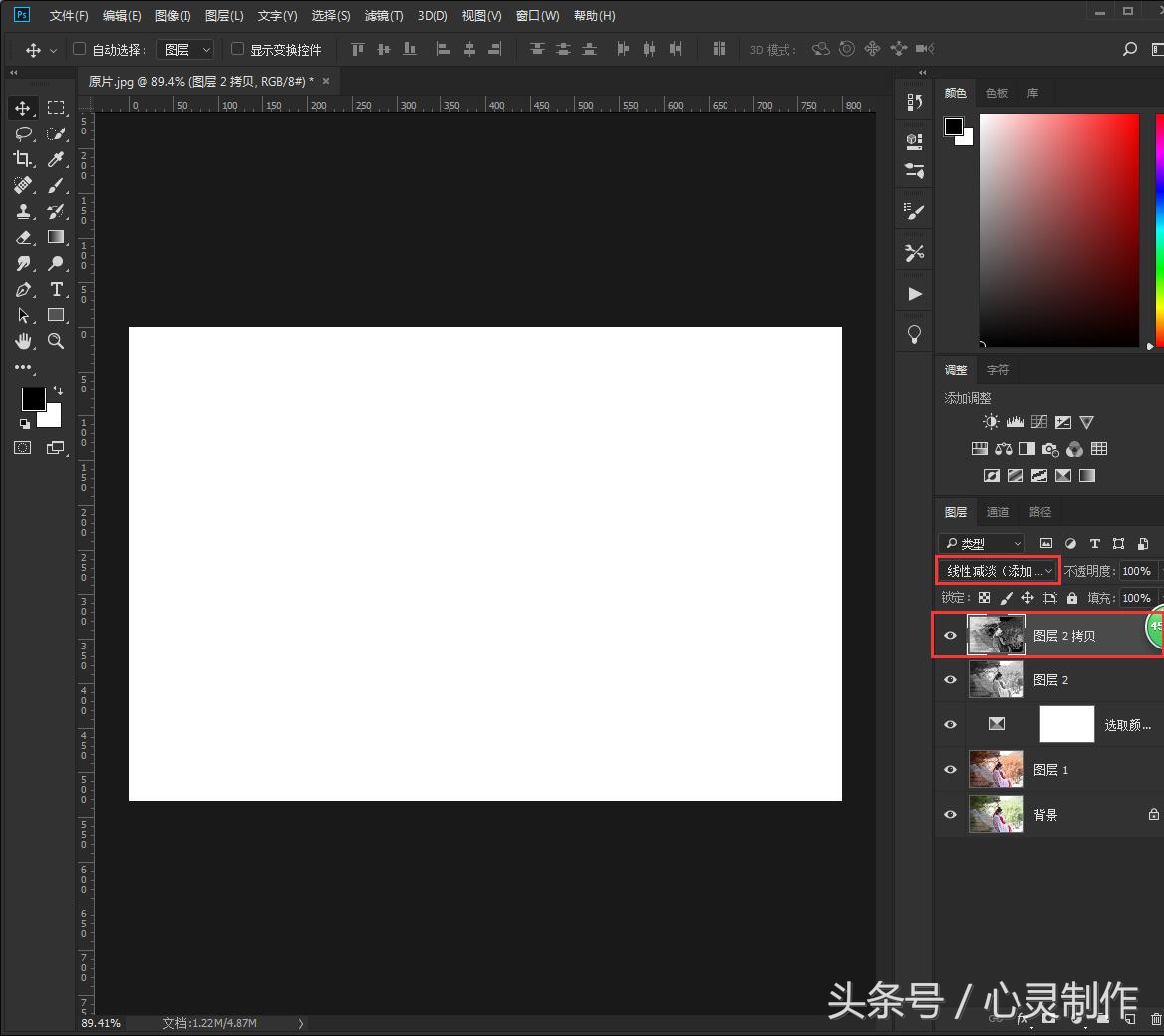Viewport: 1164px width, 1036px height.
Task: Click the lock transparent pixels button
Action: click(x=985, y=597)
